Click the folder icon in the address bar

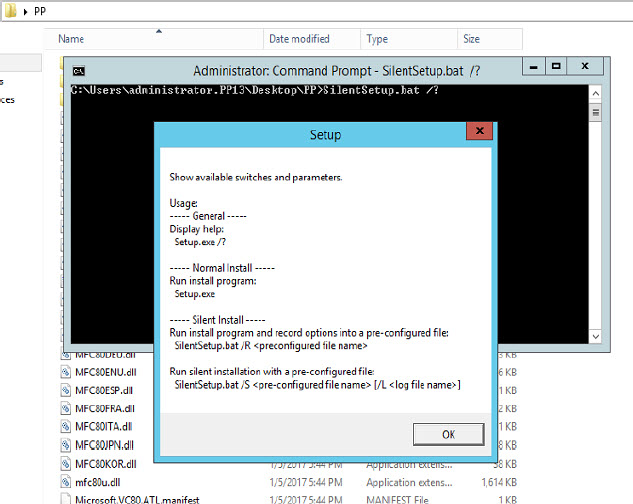point(10,12)
